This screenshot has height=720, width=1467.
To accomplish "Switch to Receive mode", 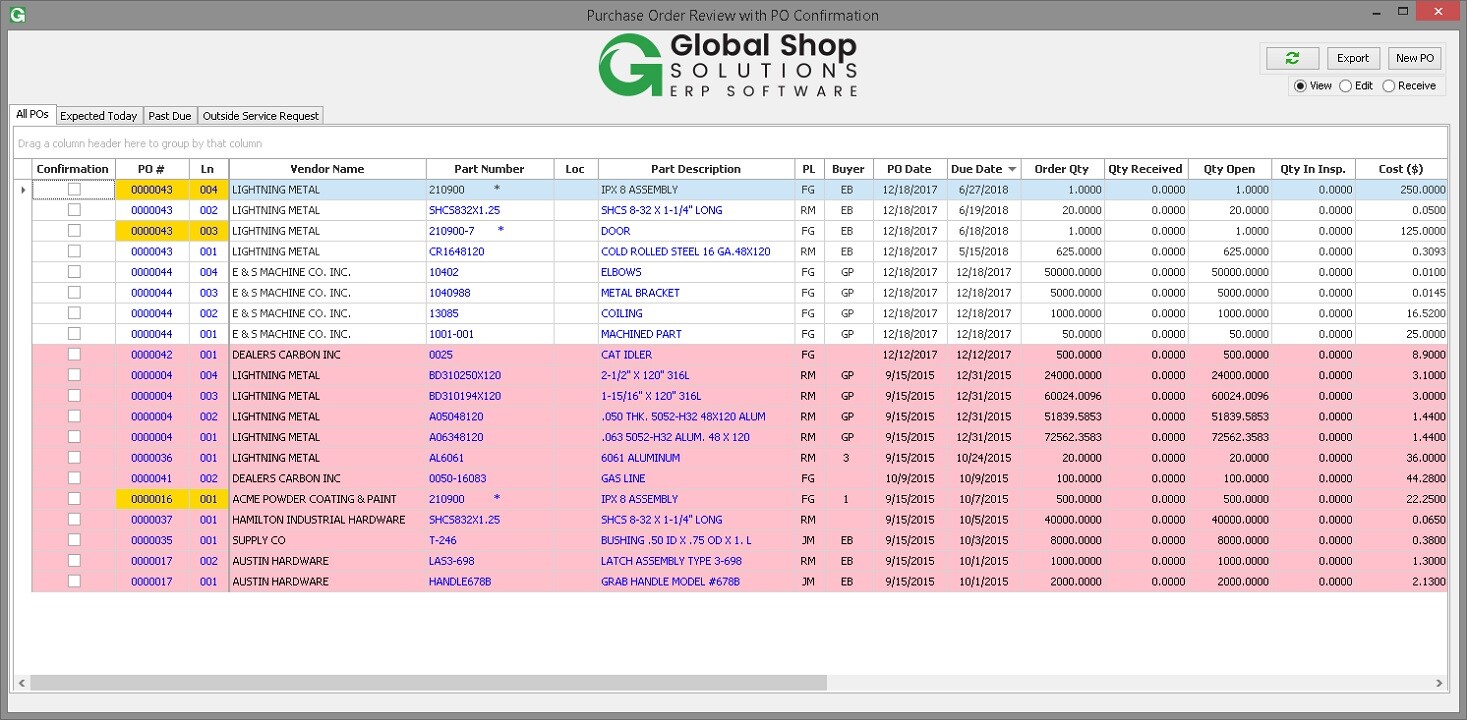I will coord(1388,86).
